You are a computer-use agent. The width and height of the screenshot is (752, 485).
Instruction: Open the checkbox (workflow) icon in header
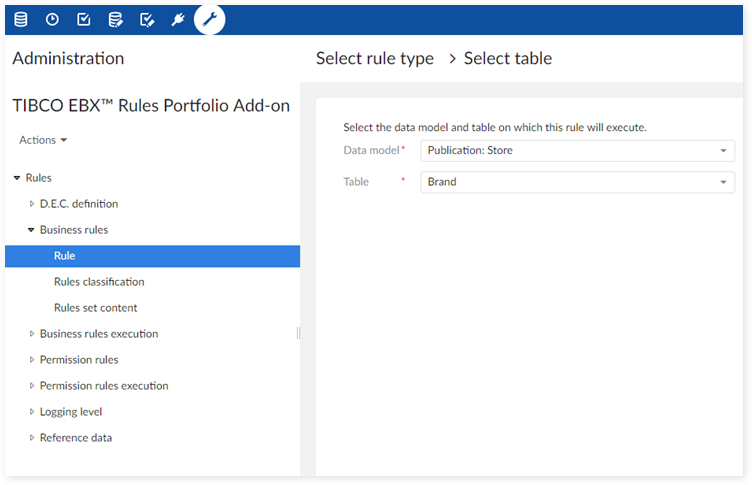click(84, 19)
